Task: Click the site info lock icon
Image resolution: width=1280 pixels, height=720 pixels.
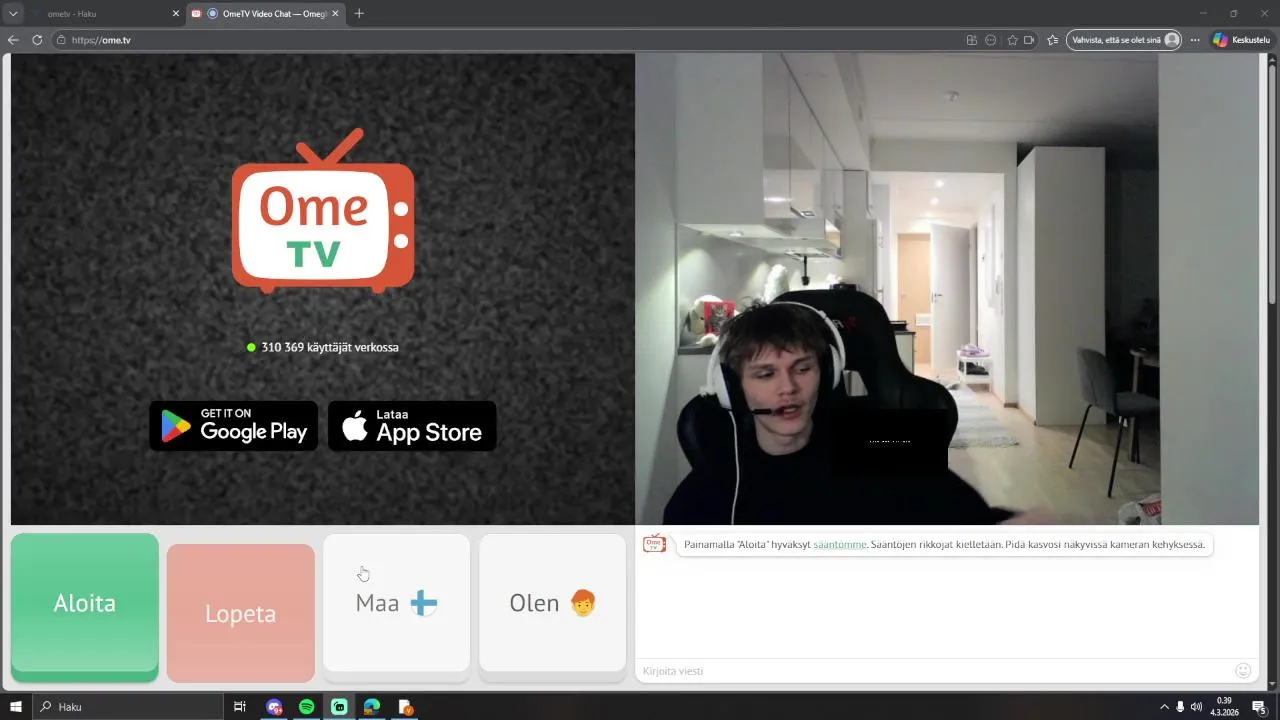Action: (61, 40)
